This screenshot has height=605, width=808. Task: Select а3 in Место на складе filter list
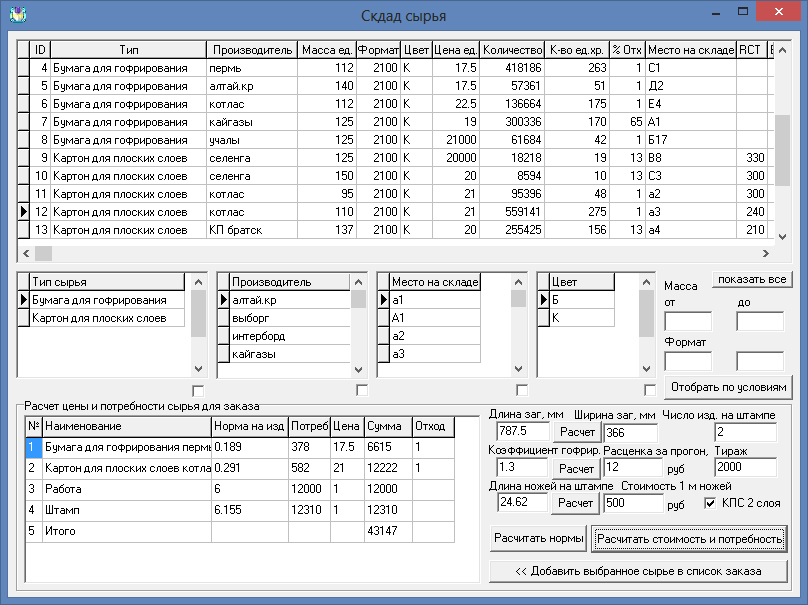(435, 354)
